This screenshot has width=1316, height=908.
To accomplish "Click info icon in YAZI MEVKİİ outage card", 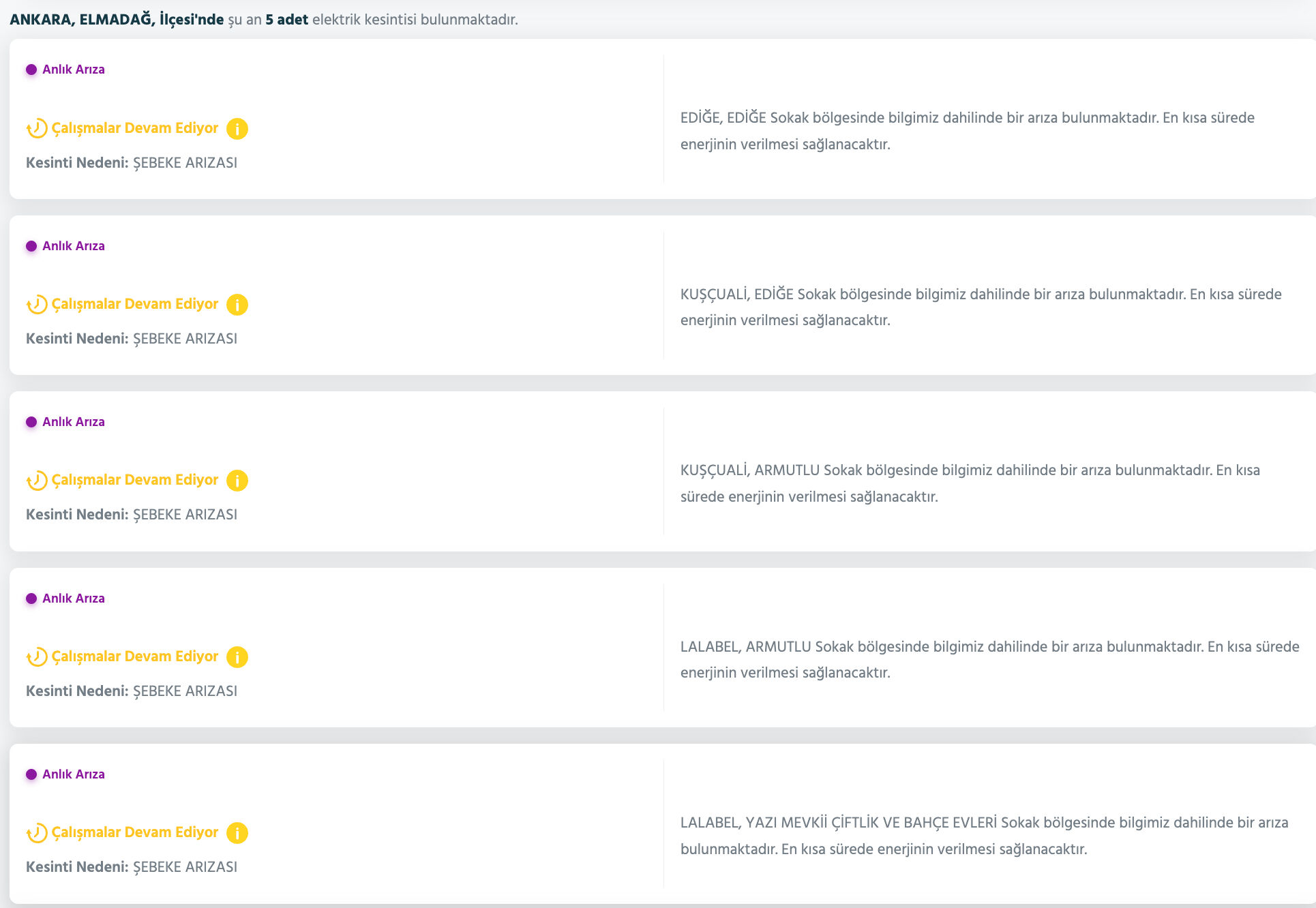I will [237, 833].
